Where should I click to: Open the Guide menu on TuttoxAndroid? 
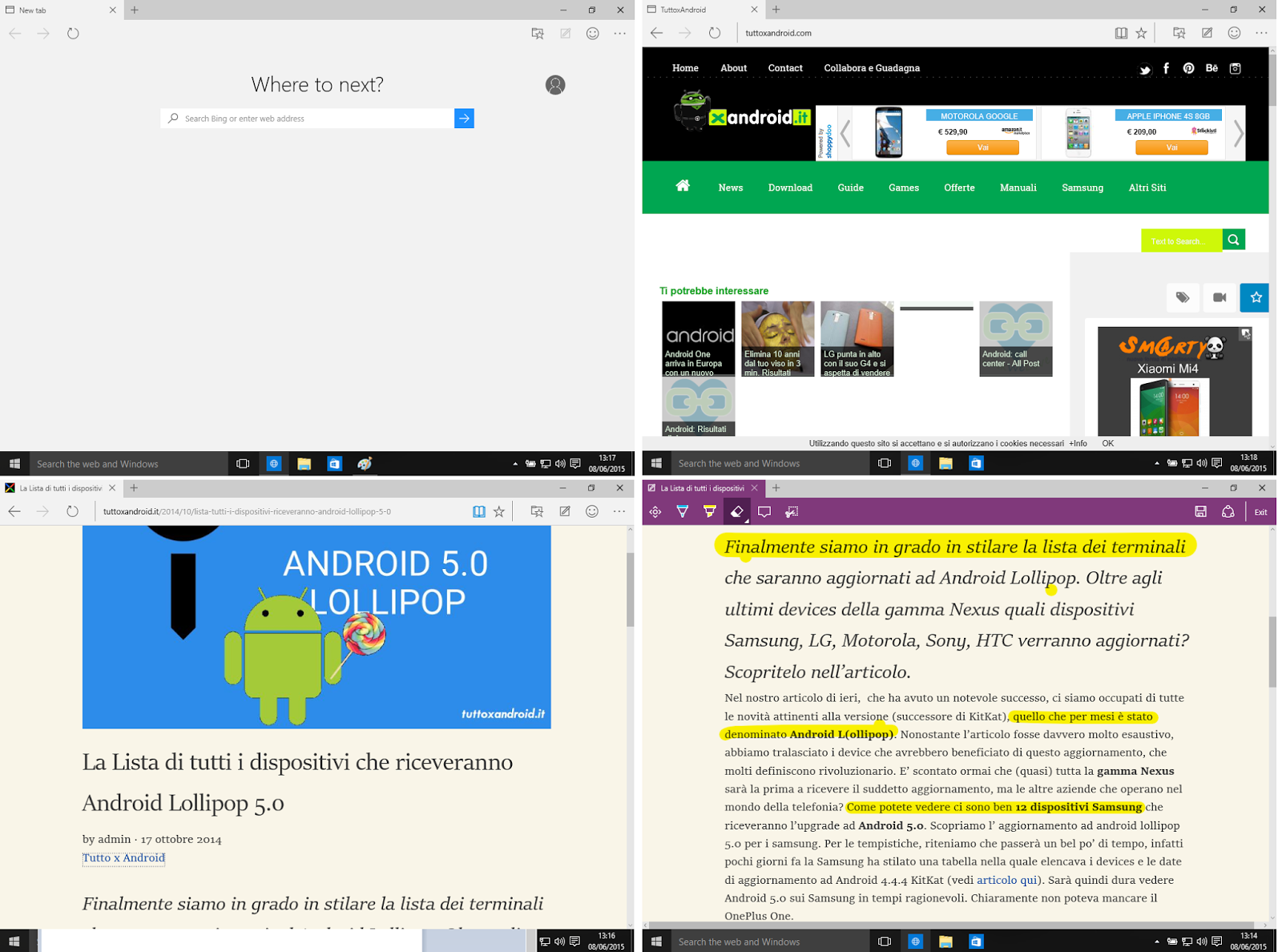click(x=851, y=188)
